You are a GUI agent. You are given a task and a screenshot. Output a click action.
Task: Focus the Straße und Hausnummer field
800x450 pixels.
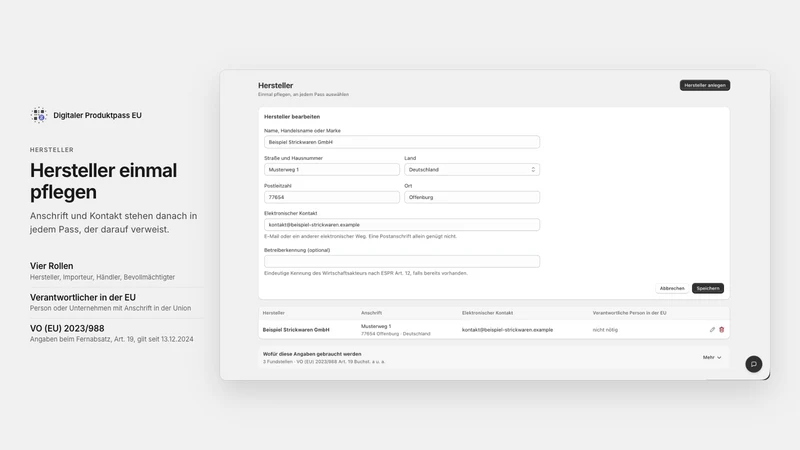pyautogui.click(x=332, y=169)
